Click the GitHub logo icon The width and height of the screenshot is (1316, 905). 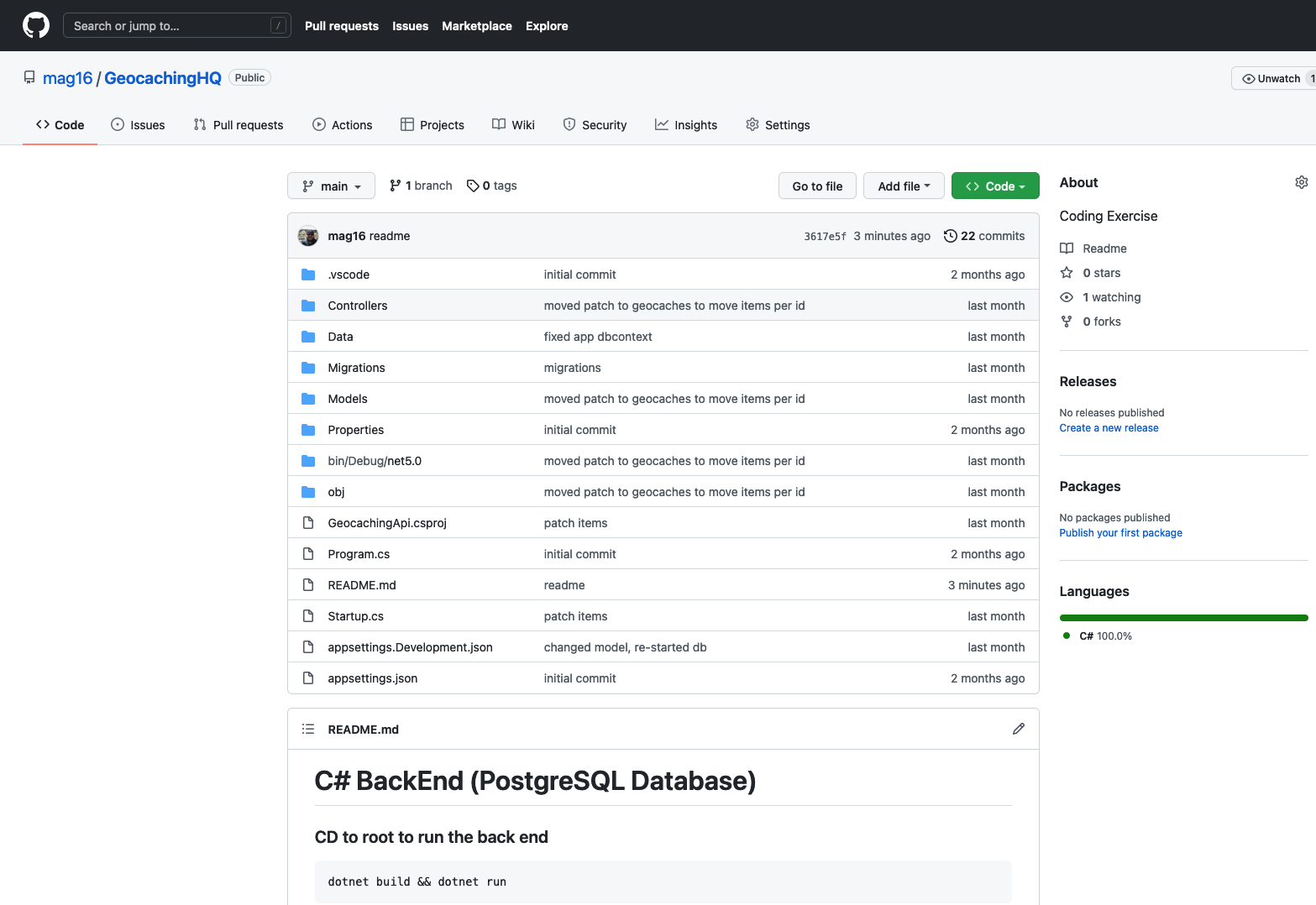tap(36, 25)
